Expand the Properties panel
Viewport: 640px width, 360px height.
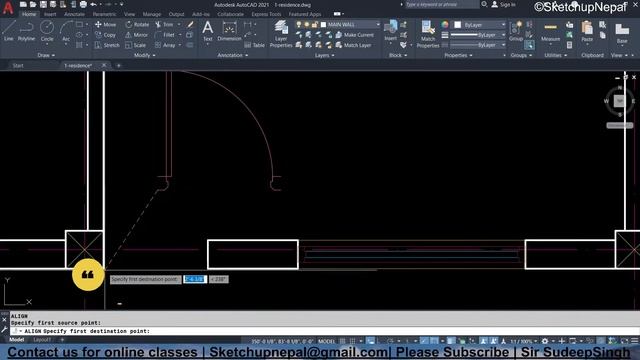(x=458, y=55)
